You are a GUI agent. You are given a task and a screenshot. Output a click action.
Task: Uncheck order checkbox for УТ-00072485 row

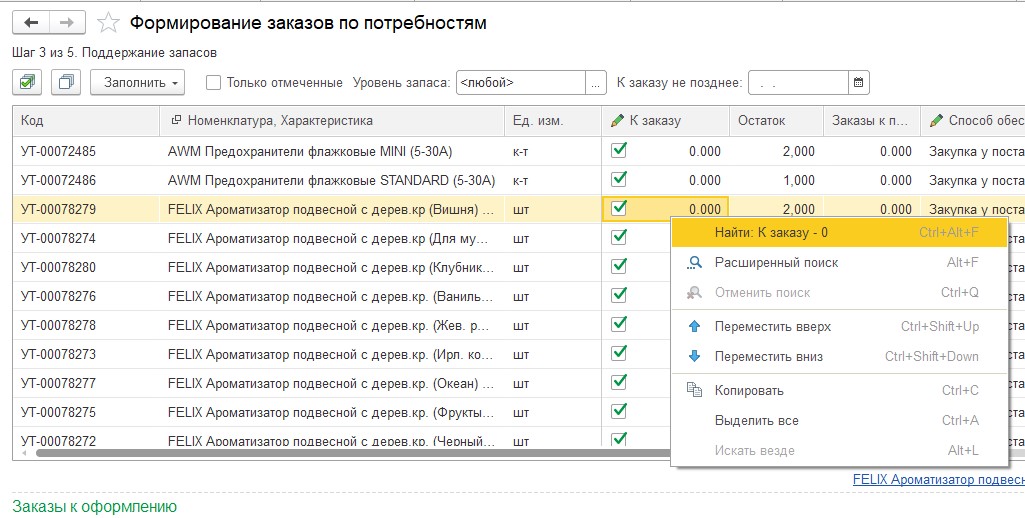click(619, 150)
